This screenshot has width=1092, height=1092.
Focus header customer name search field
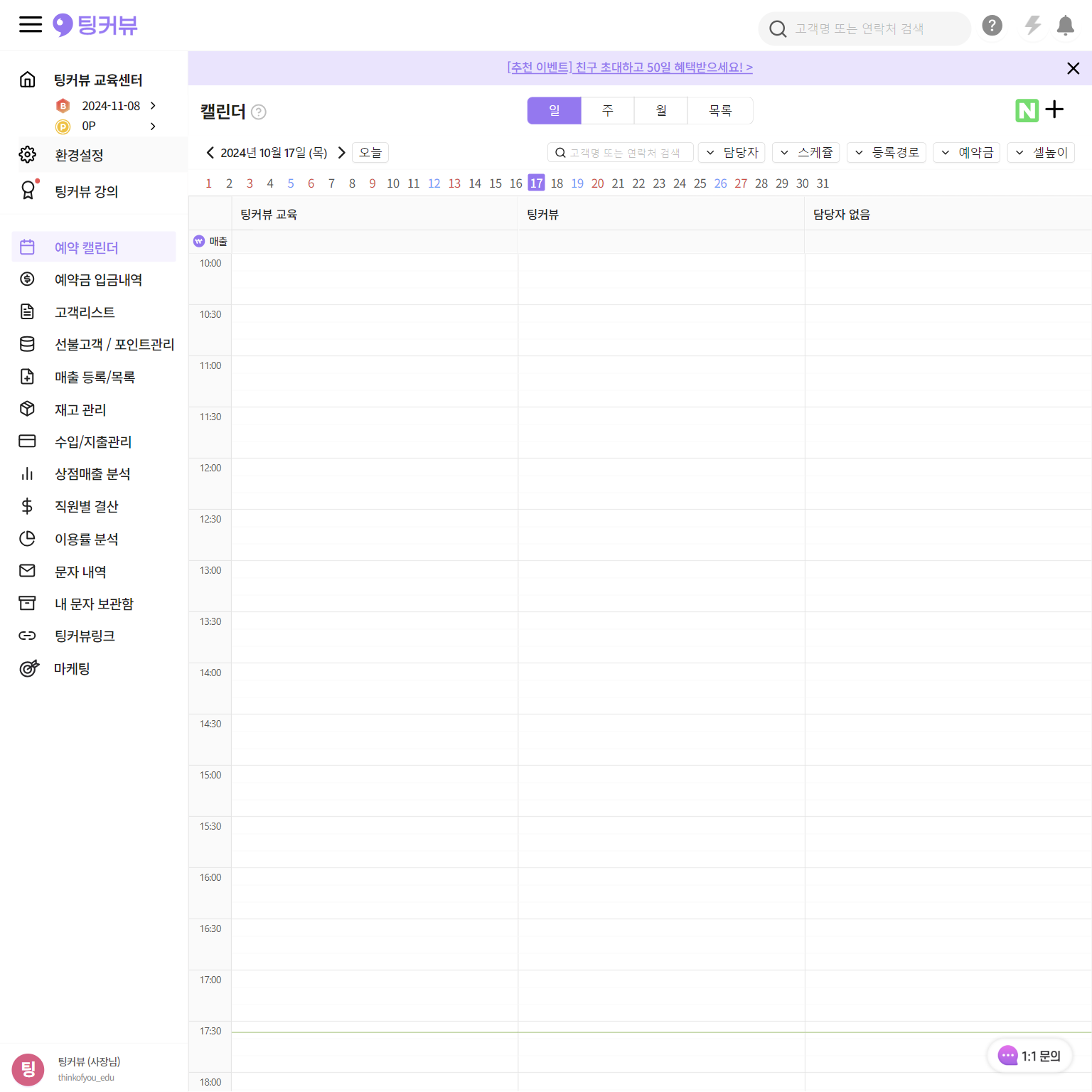point(864,28)
